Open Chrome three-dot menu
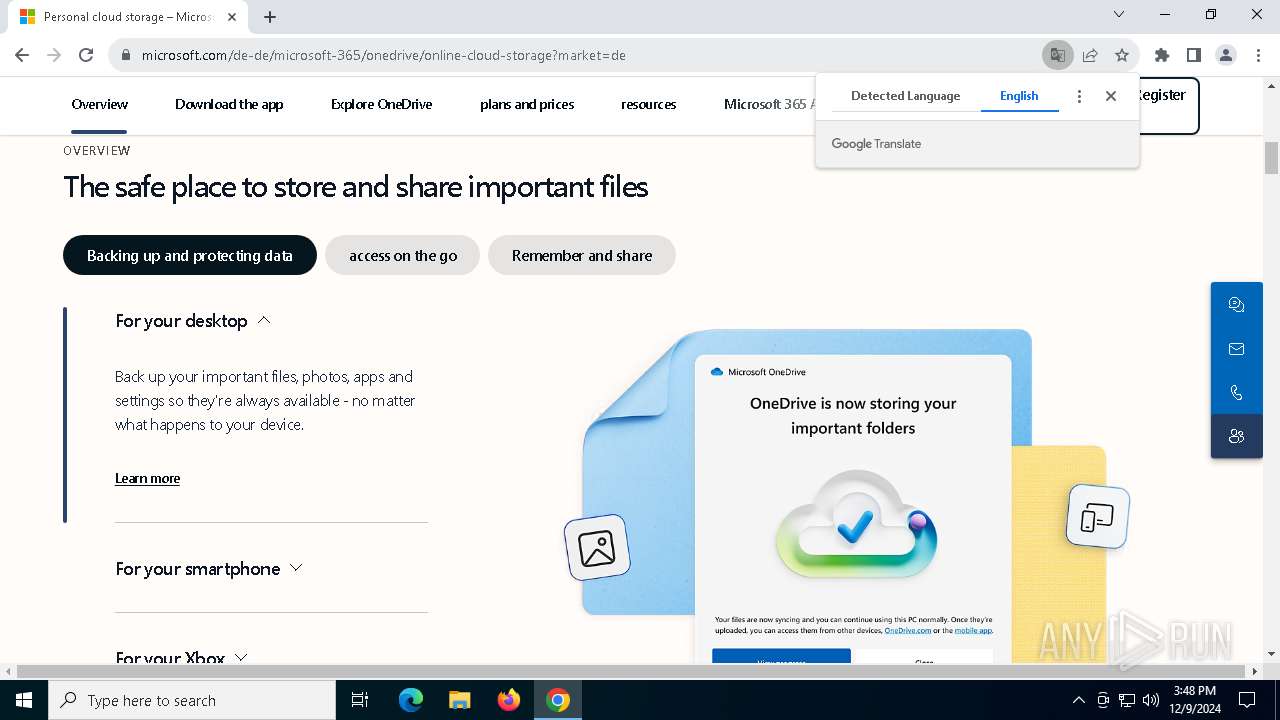Viewport: 1280px width, 720px height. pos(1258,55)
